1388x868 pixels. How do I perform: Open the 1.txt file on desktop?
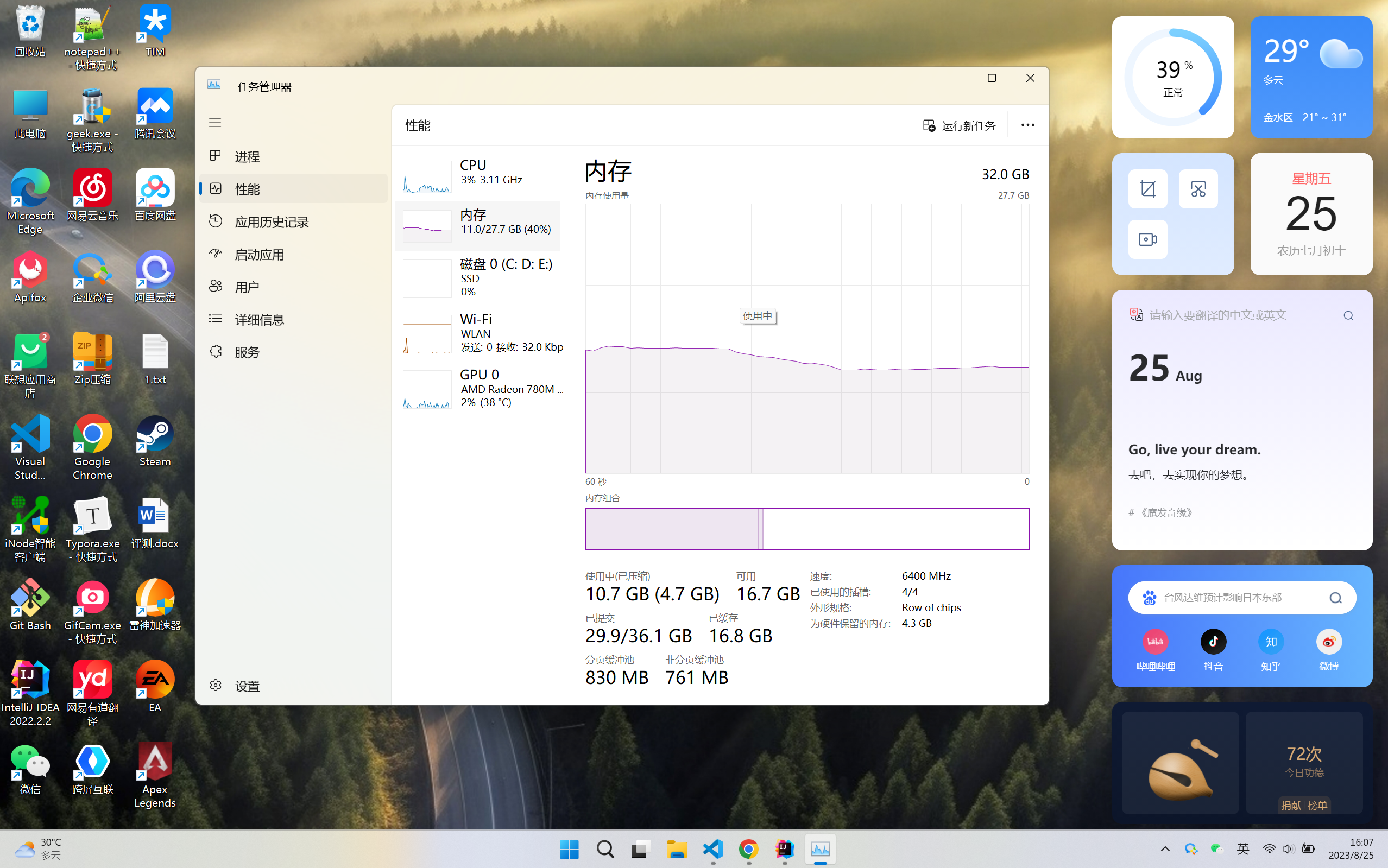[x=155, y=359]
